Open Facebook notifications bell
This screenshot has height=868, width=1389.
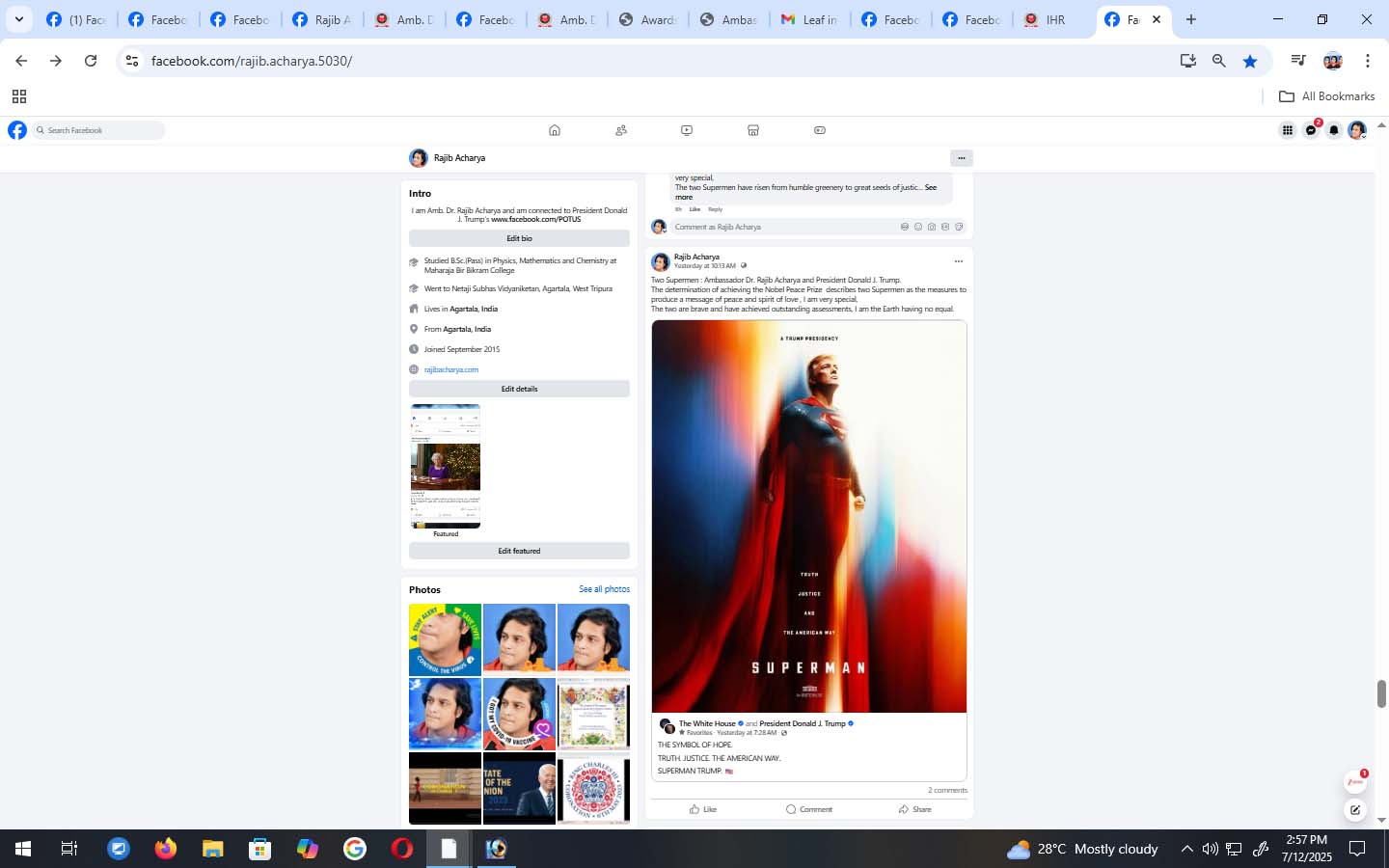tap(1334, 130)
